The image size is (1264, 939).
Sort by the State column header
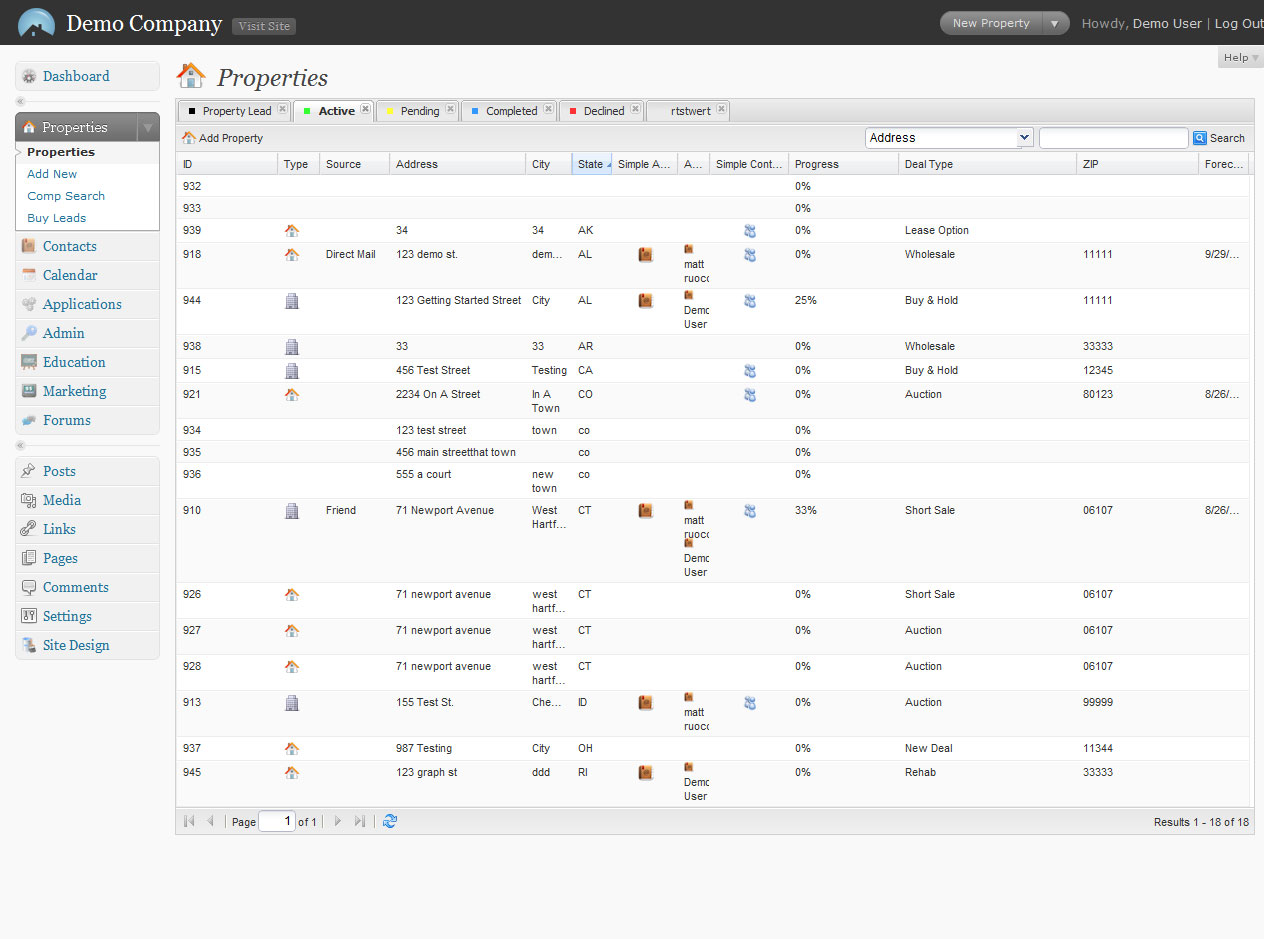pos(591,164)
